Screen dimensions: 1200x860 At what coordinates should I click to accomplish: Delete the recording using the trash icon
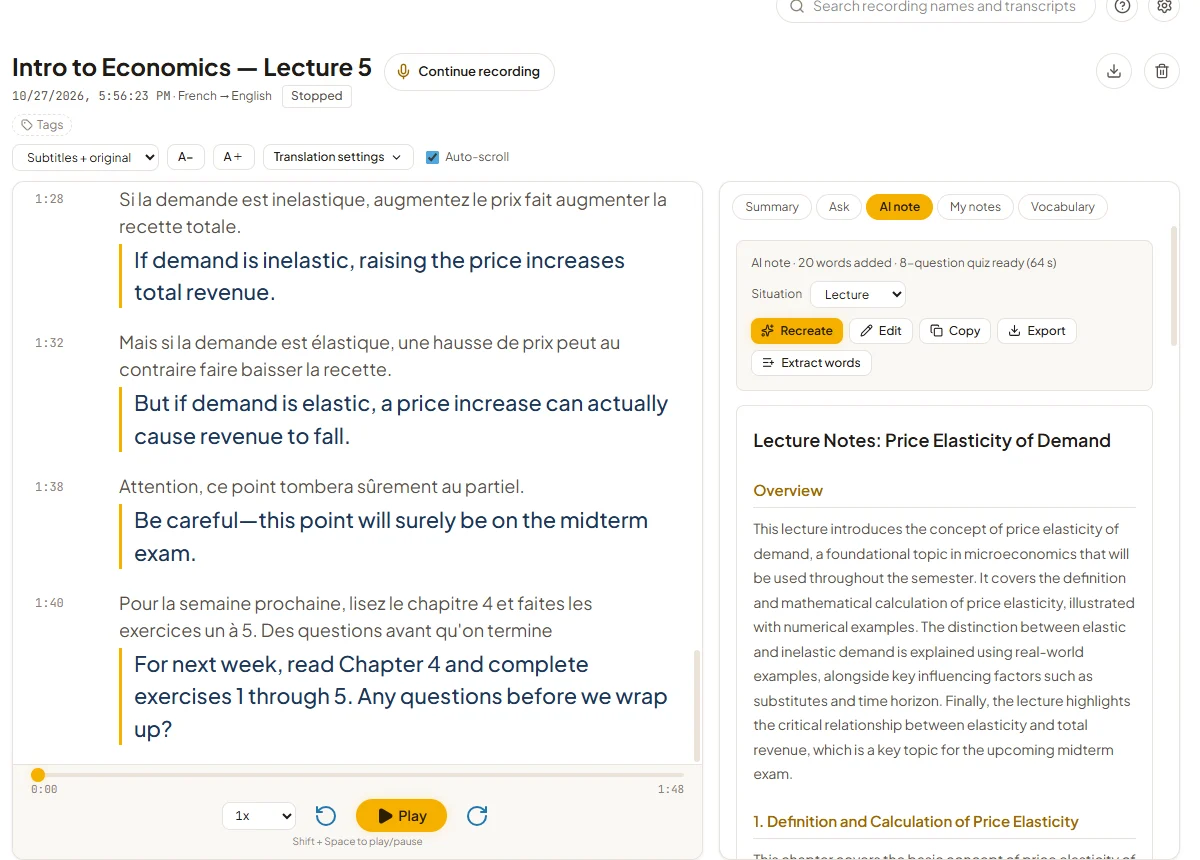coord(1162,71)
